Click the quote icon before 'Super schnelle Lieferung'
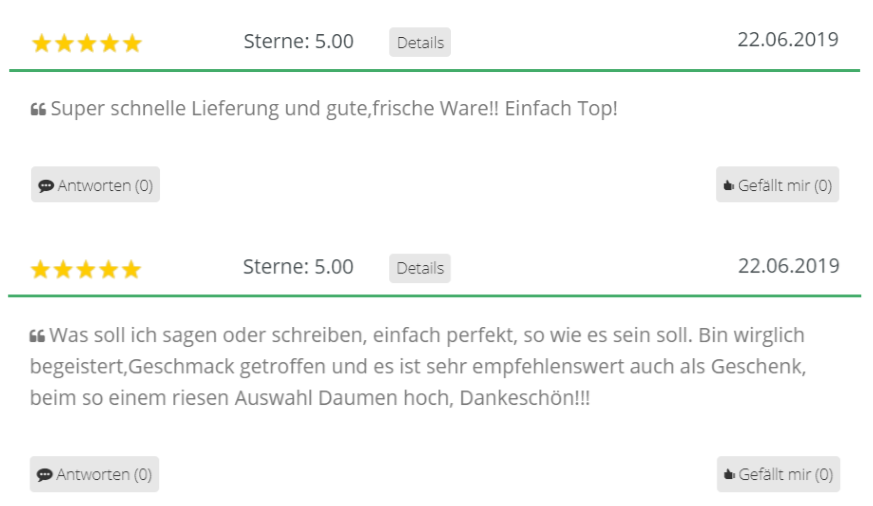 click(x=38, y=109)
